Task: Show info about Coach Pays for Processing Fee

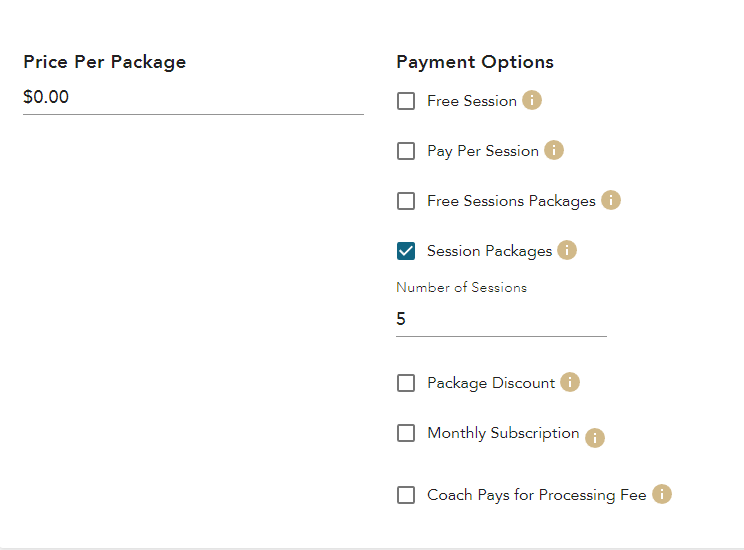Action: pos(662,494)
